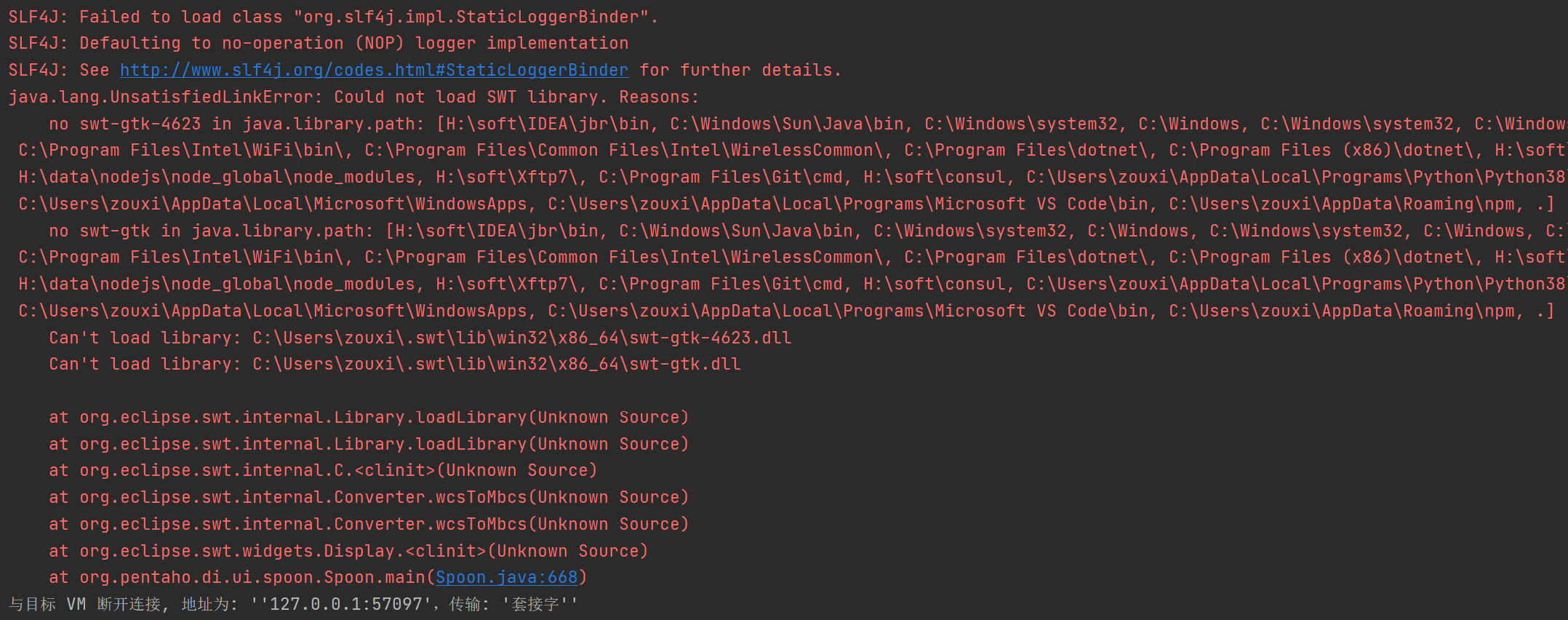The image size is (1568, 620).
Task: Open the Spoon.java:668 source link
Action: [x=506, y=577]
